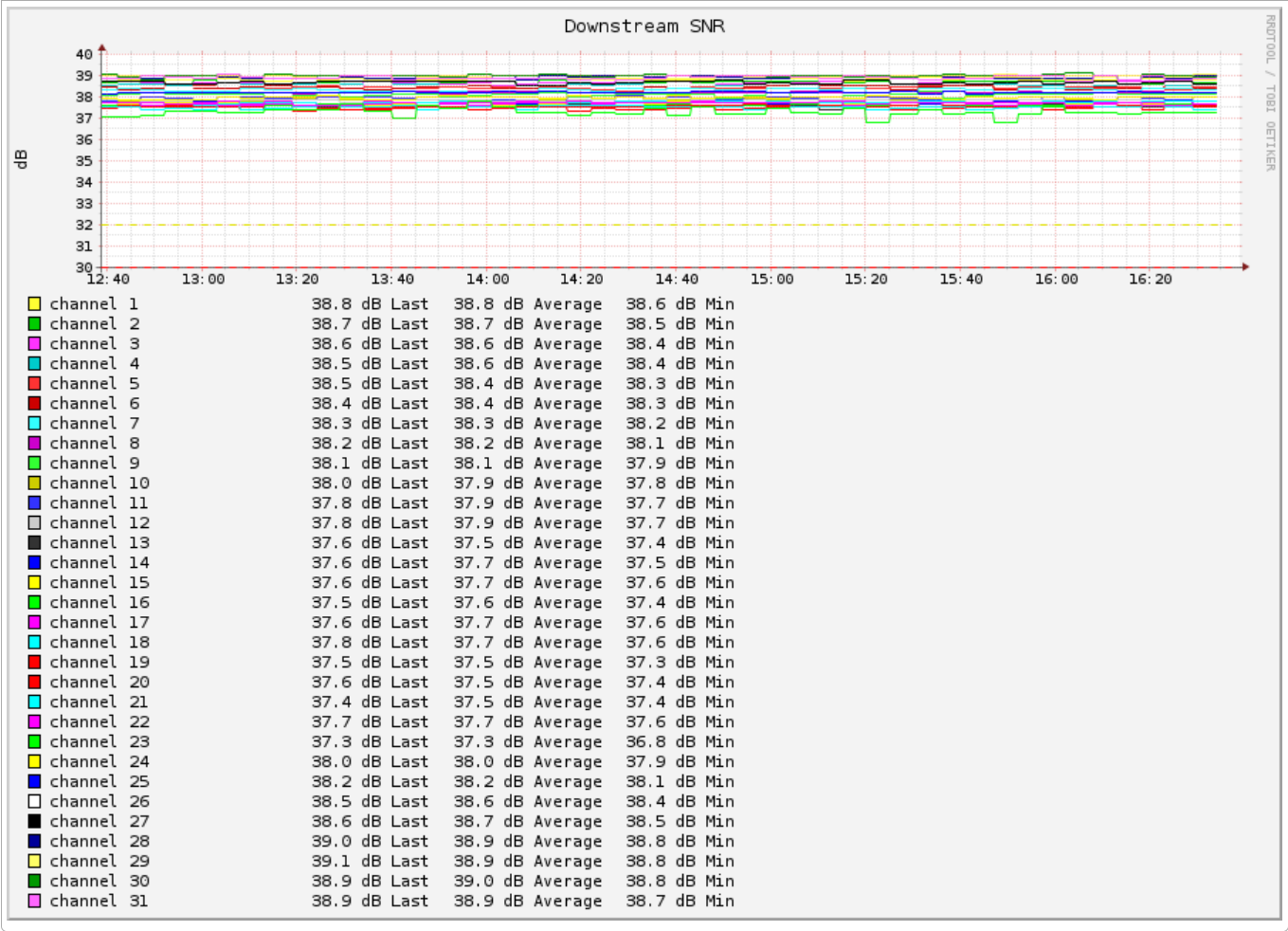Select the pink swatch for channel 31

(34, 902)
